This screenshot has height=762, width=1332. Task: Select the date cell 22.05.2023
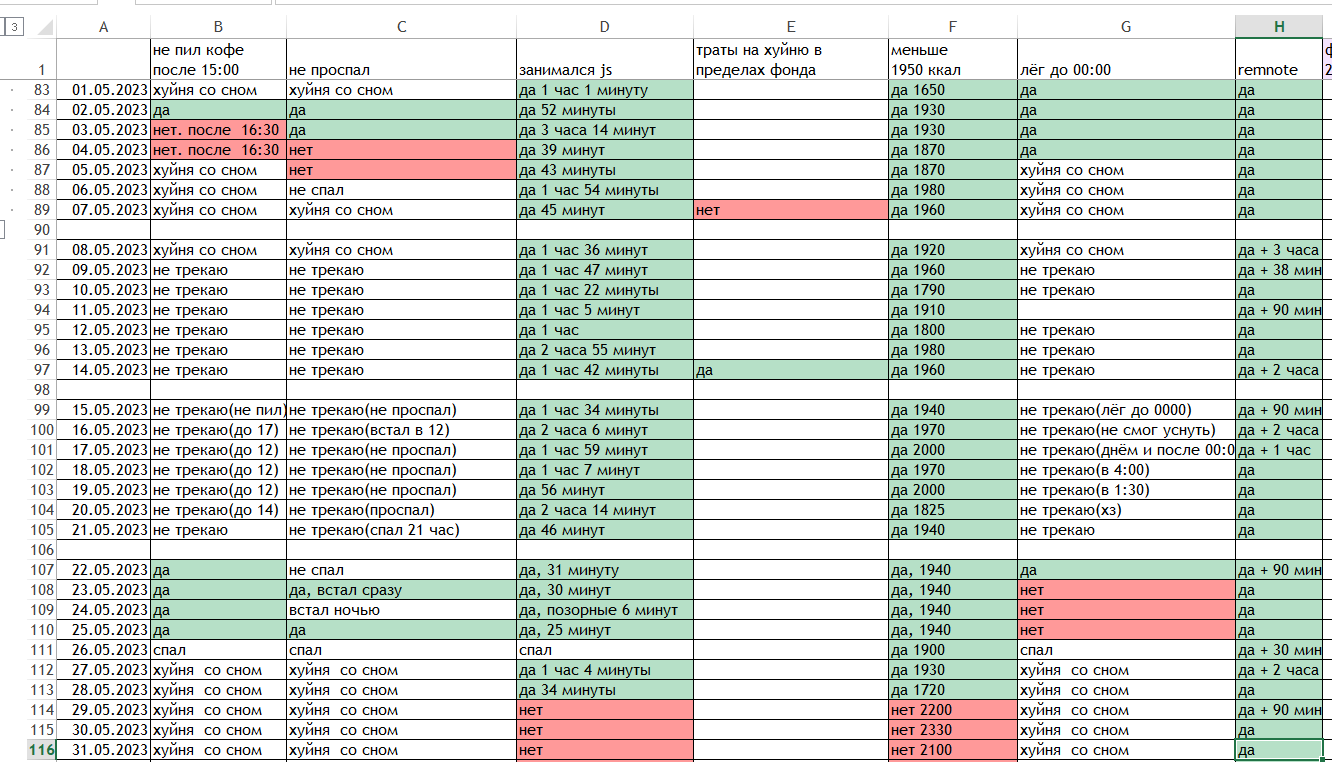pos(104,570)
